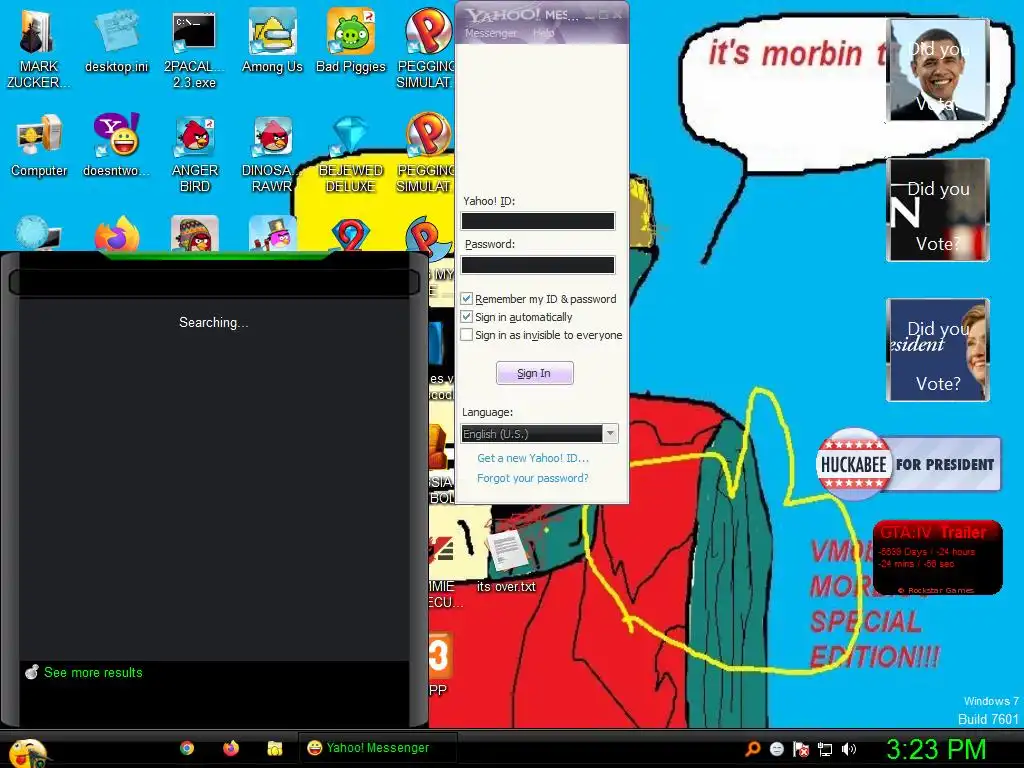Open the doesntwo... Yahoo smiley shortcut
1024x768 pixels.
(116, 145)
